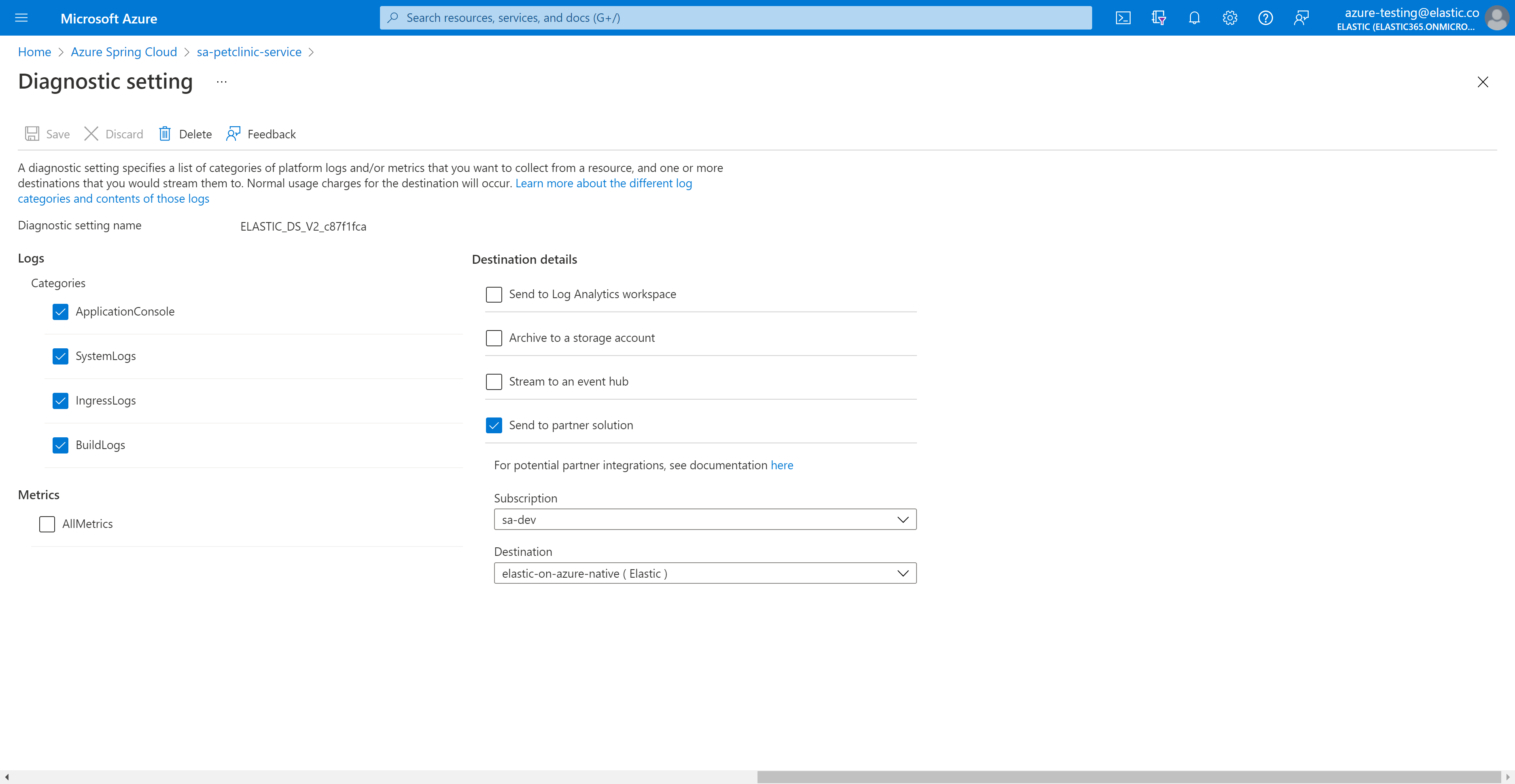Go to sa-petclinic-service breadcrumb
The width and height of the screenshot is (1515, 784).
pos(249,52)
